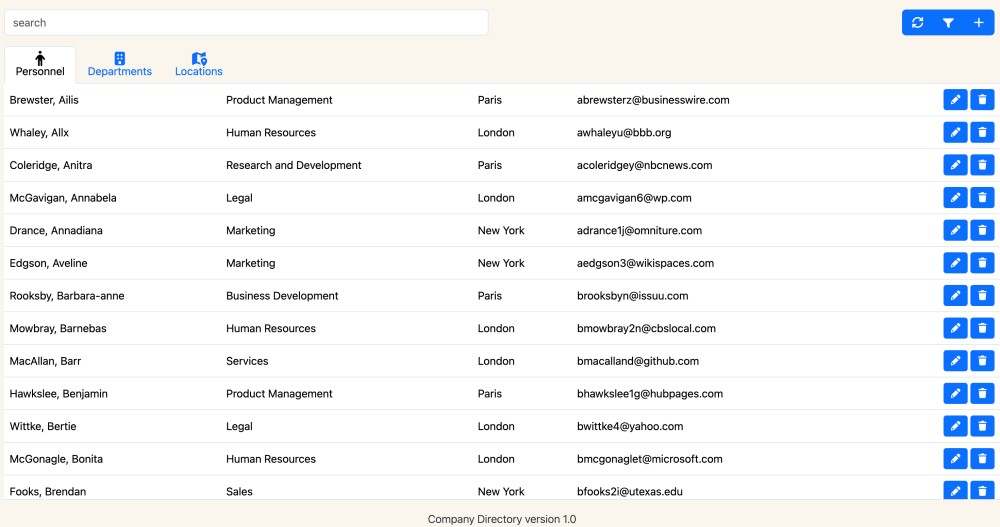Viewport: 1000px width, 527px height.
Task: Open the filter icon in the top toolbar
Action: (948, 23)
